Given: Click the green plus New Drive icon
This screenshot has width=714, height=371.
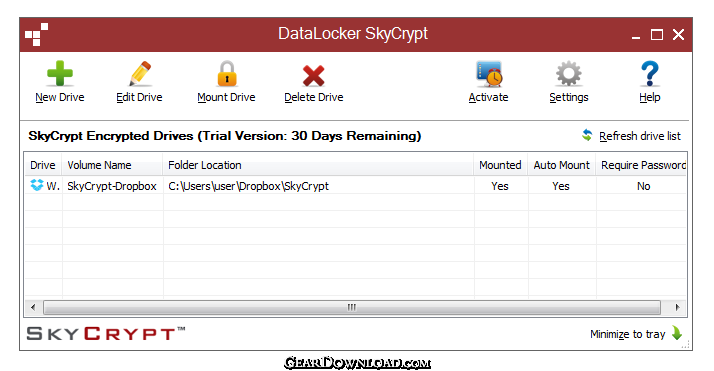Looking at the screenshot, I should point(60,74).
